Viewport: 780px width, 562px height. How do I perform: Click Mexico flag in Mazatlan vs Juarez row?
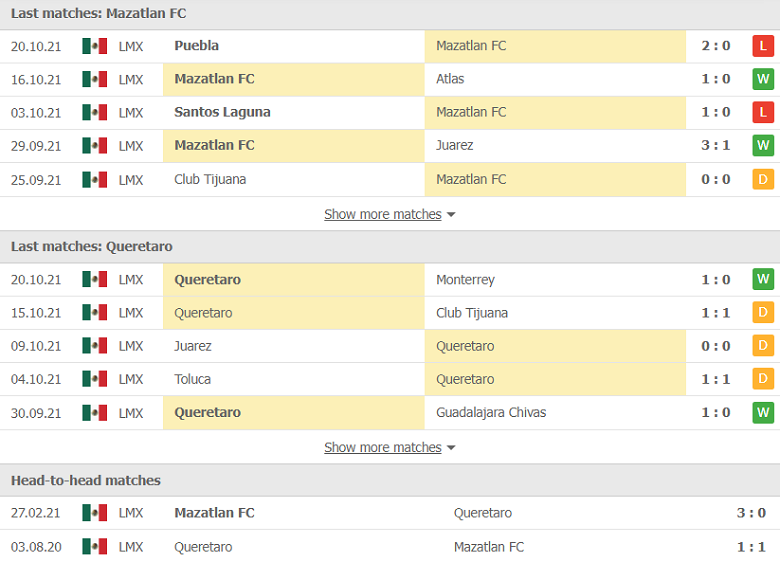tap(95, 146)
